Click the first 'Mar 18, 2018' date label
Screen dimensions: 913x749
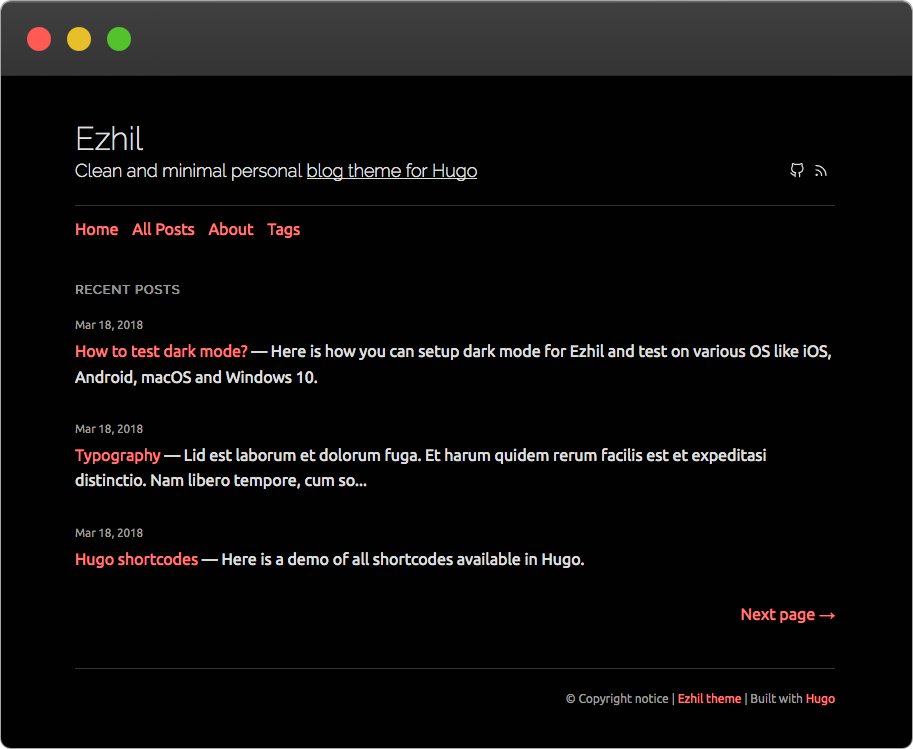click(x=108, y=324)
